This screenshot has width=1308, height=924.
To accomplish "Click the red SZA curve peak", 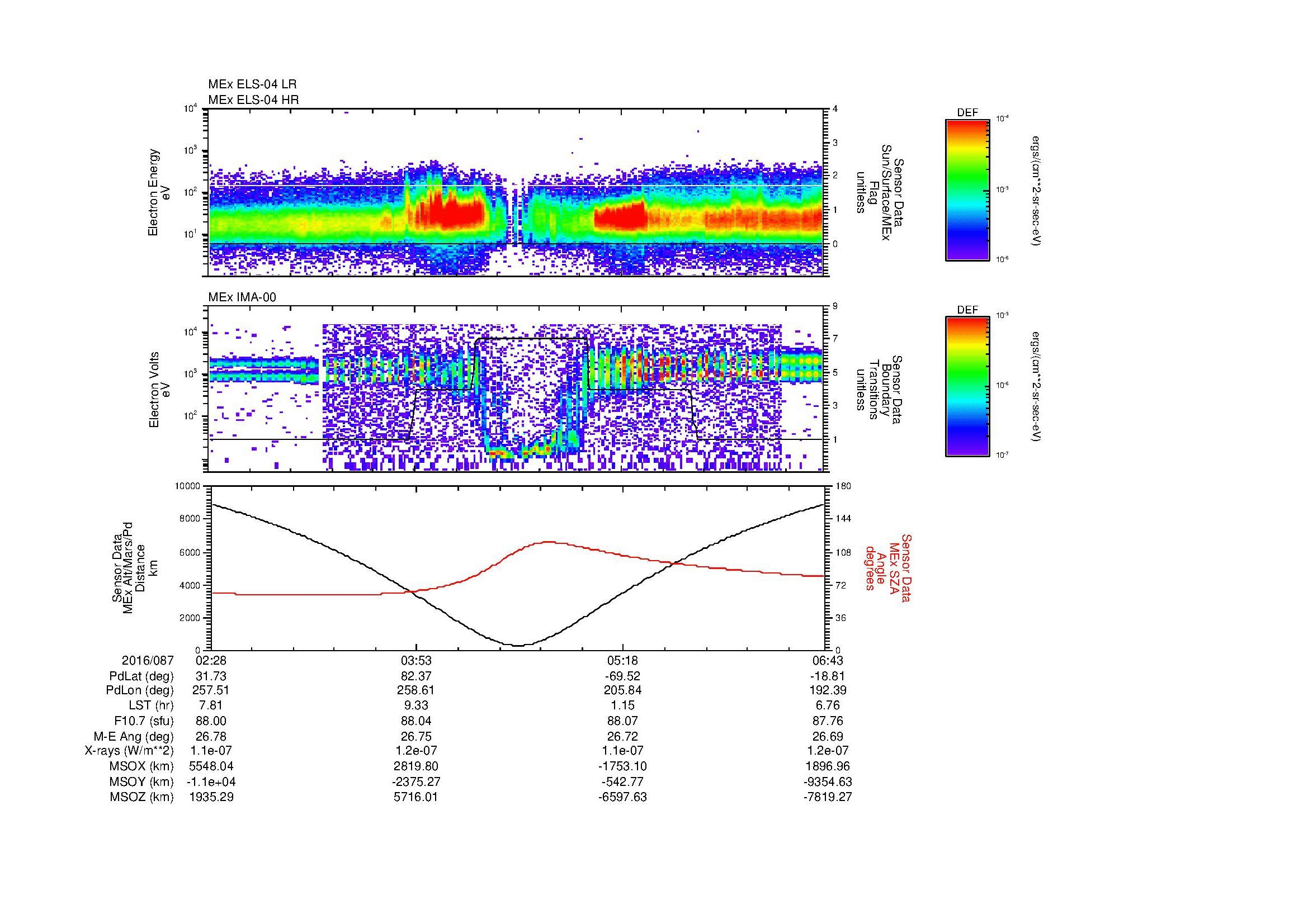I will click(549, 542).
